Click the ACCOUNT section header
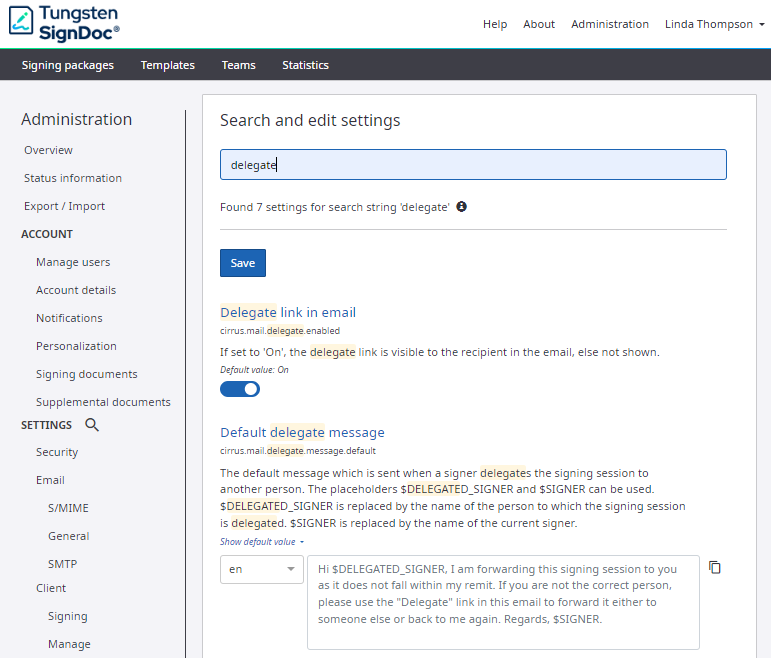771x658 pixels. [47, 234]
